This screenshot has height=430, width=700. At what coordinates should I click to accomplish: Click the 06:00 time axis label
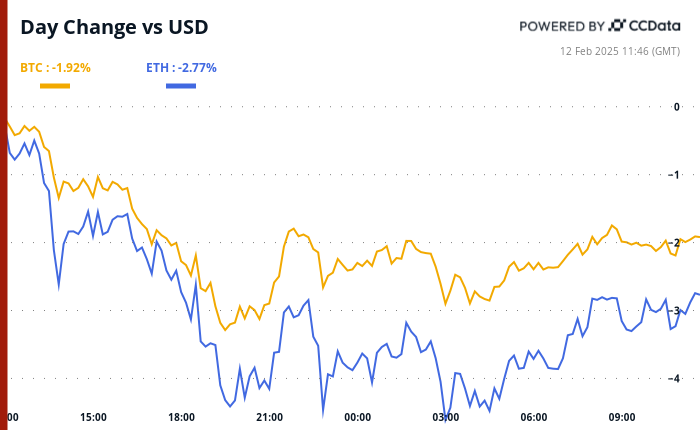(x=533, y=417)
